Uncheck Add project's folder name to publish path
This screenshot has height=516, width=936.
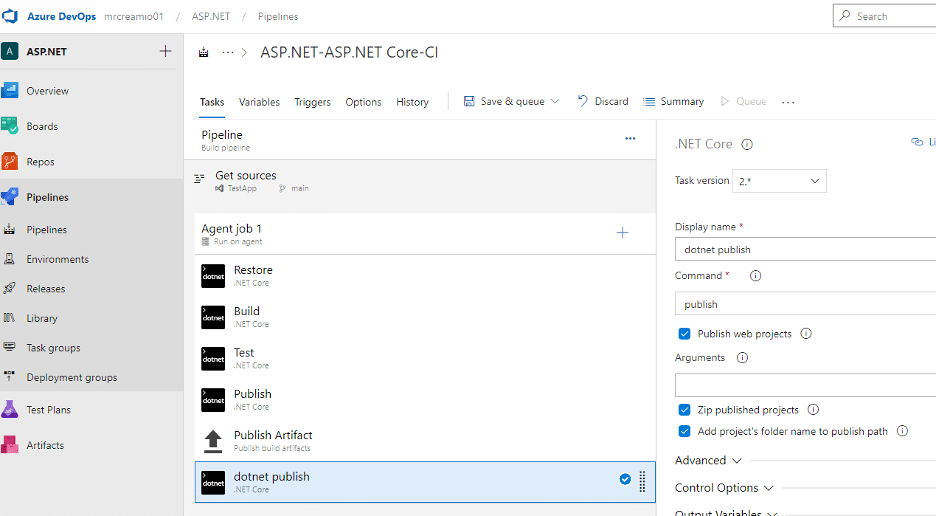[684, 431]
